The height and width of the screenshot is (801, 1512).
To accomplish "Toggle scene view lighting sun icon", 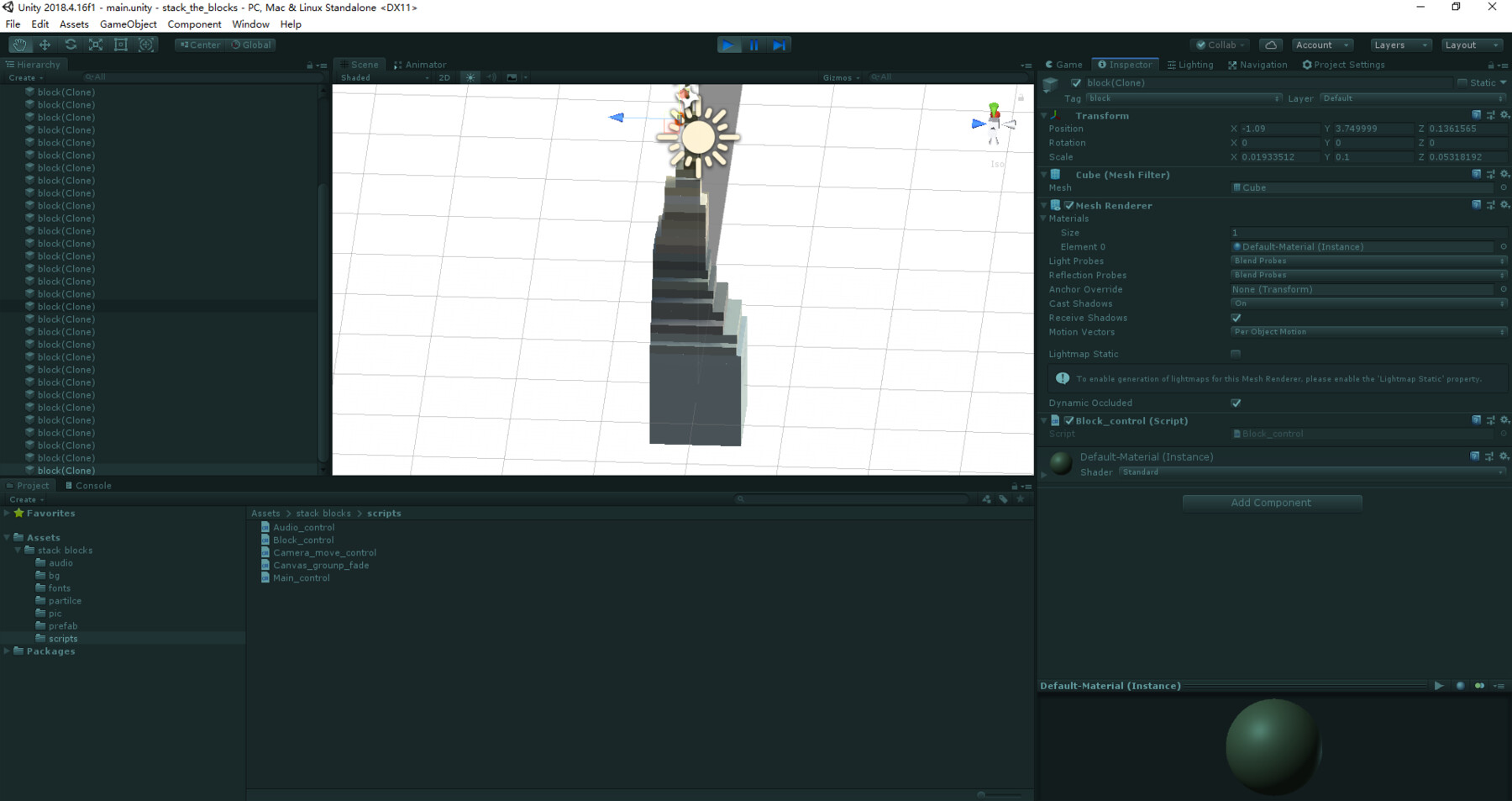I will click(x=470, y=77).
